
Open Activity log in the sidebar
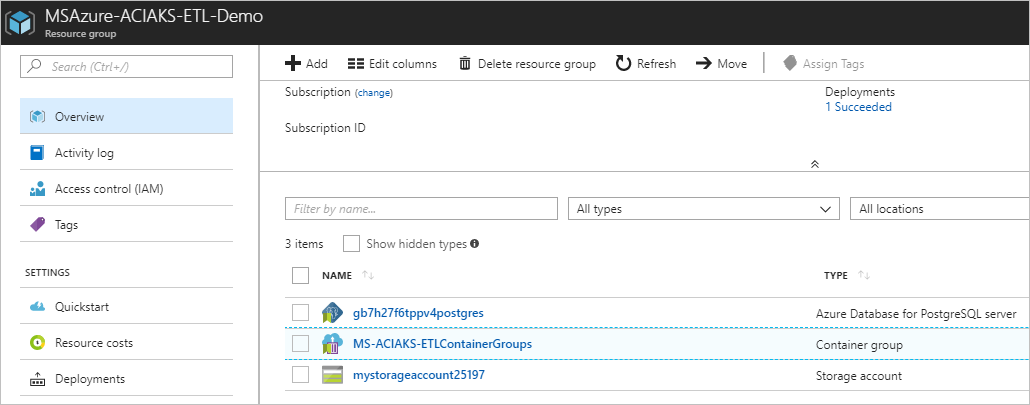[126, 153]
